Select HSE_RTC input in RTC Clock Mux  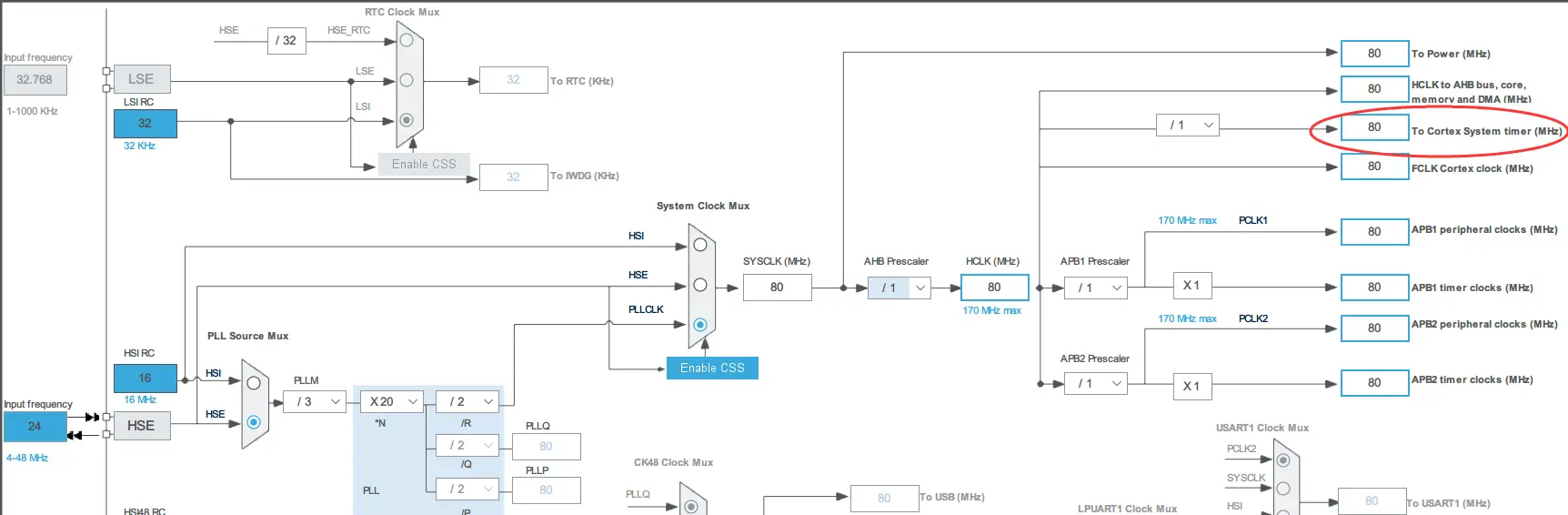[x=407, y=41]
